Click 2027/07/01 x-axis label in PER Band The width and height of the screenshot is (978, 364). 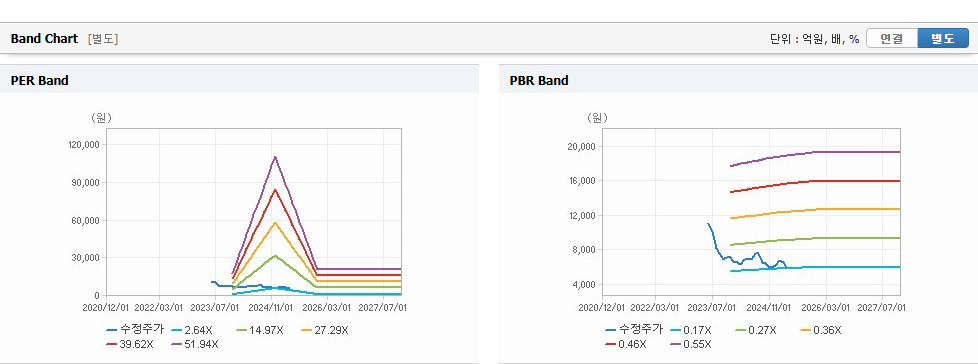click(x=384, y=307)
